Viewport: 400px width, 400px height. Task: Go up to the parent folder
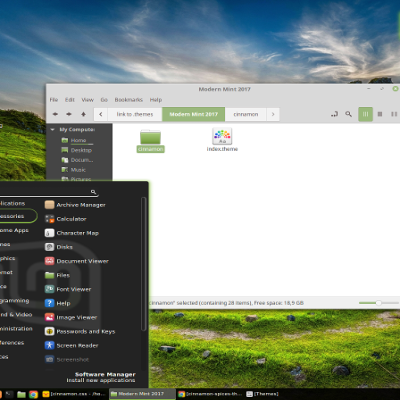pos(83,114)
